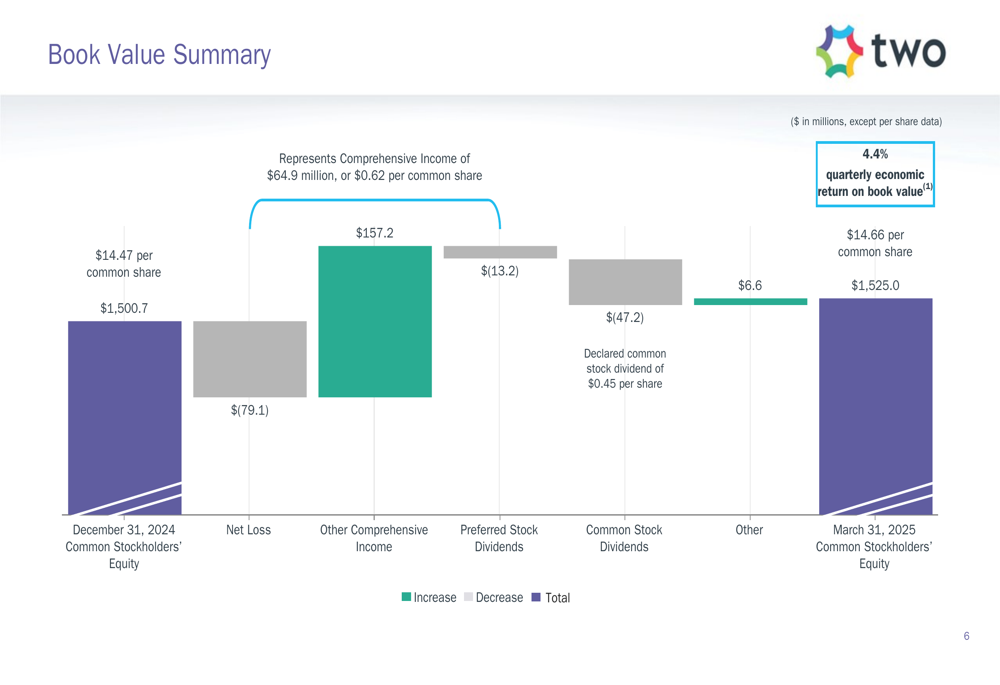The width and height of the screenshot is (1000, 685).
Task: Click the page number 6
Action: pos(967,636)
